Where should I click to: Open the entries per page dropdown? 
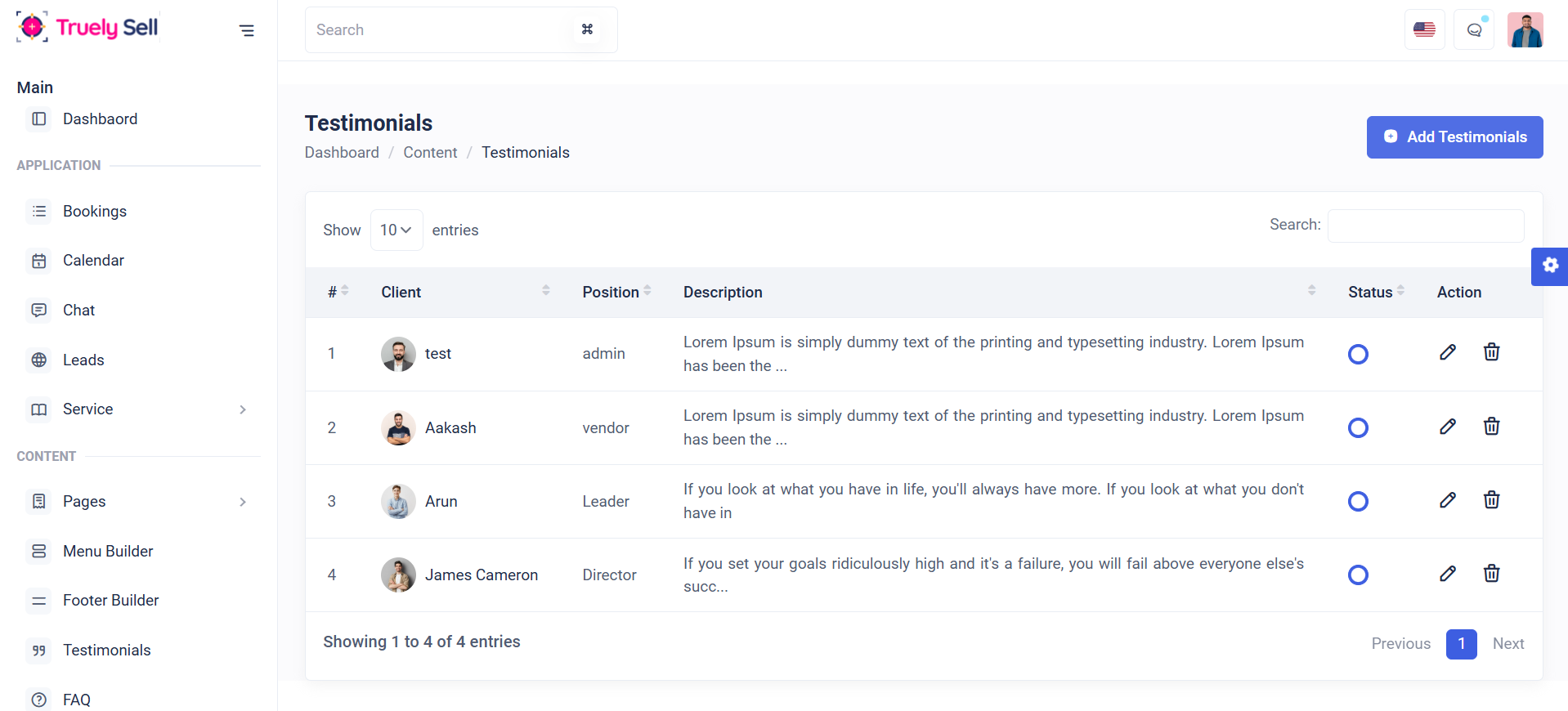point(396,230)
